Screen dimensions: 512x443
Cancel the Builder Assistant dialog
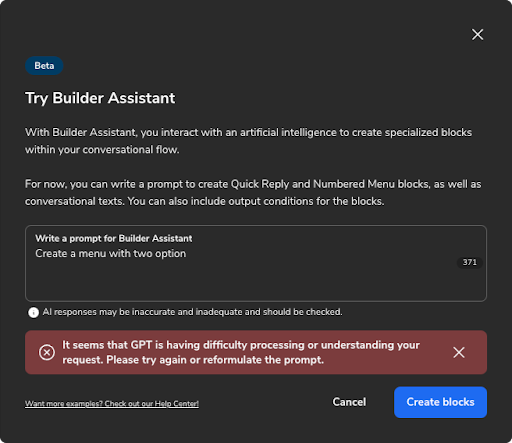point(349,402)
